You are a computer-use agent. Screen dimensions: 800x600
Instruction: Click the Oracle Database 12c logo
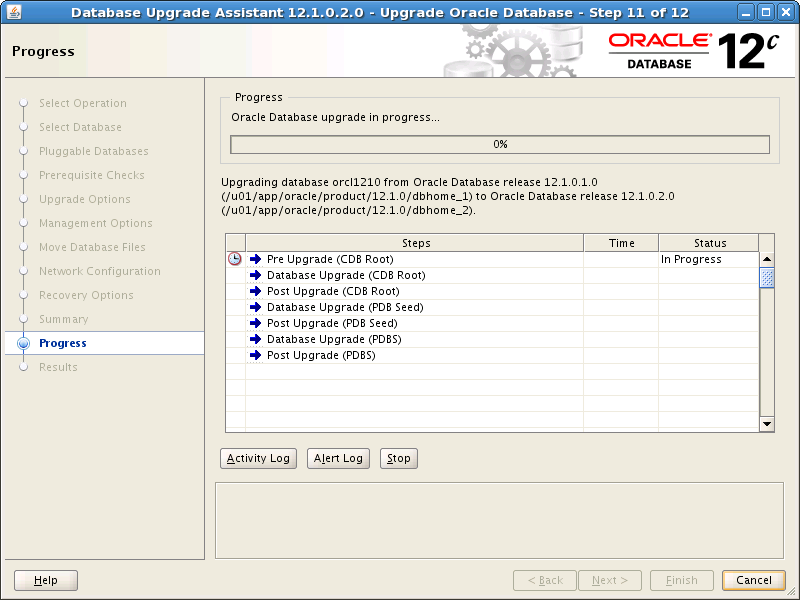(x=693, y=51)
